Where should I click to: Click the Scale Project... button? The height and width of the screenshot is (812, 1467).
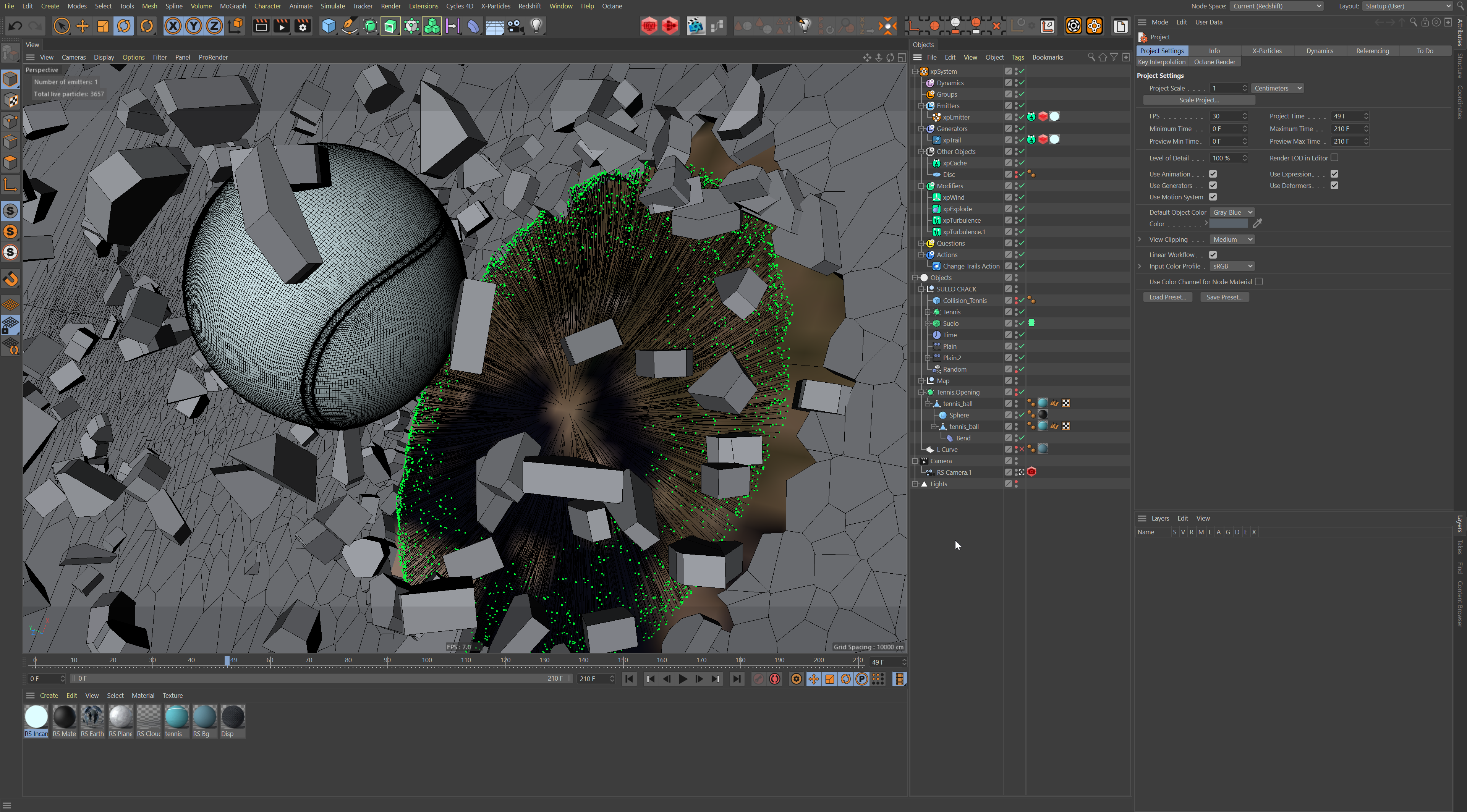tap(1199, 100)
